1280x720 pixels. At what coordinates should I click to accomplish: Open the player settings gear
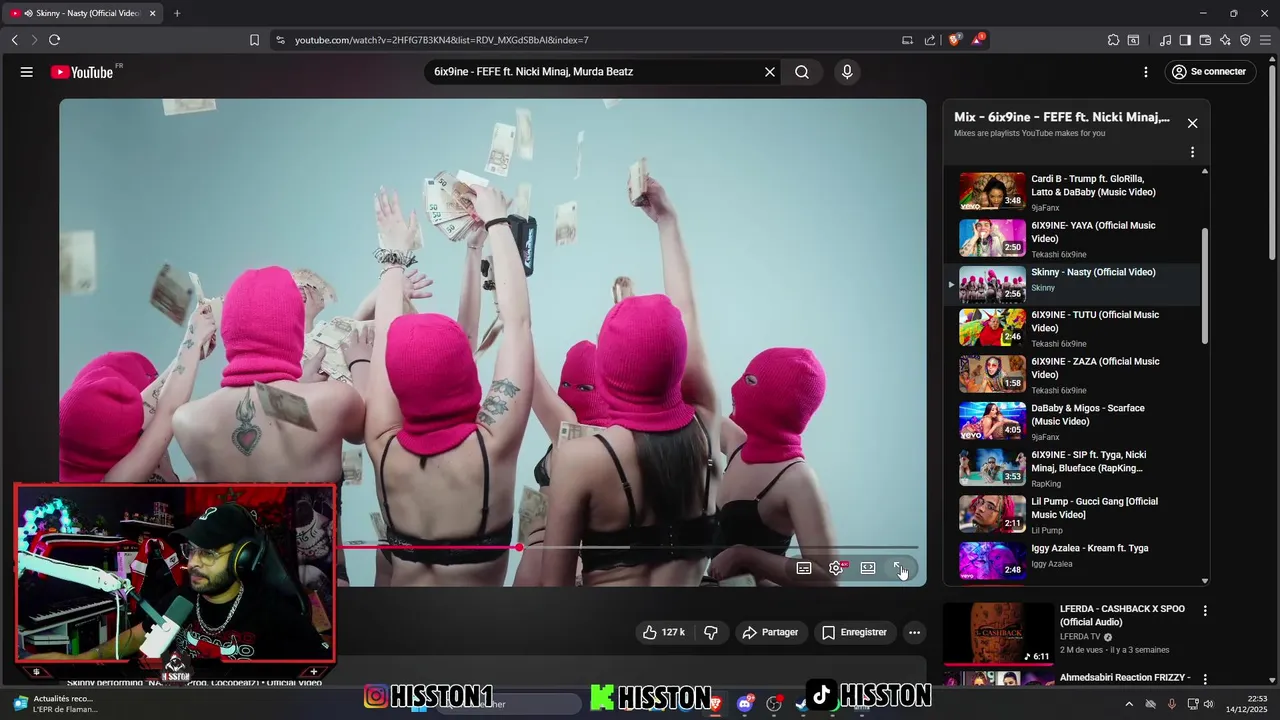coord(836,568)
